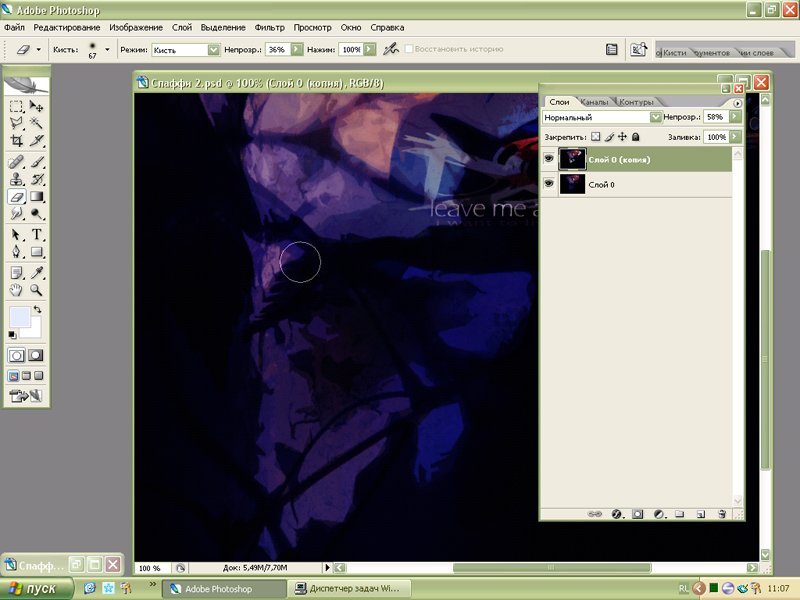Open the blend mode Нормальный dropdown
800x600 pixels.
pos(655,118)
